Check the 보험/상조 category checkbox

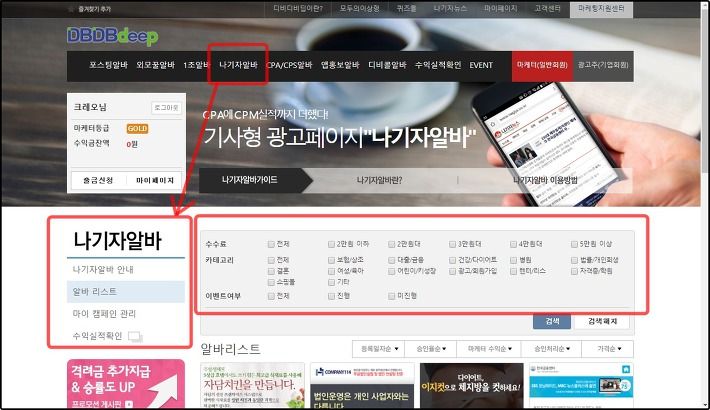(x=331, y=260)
